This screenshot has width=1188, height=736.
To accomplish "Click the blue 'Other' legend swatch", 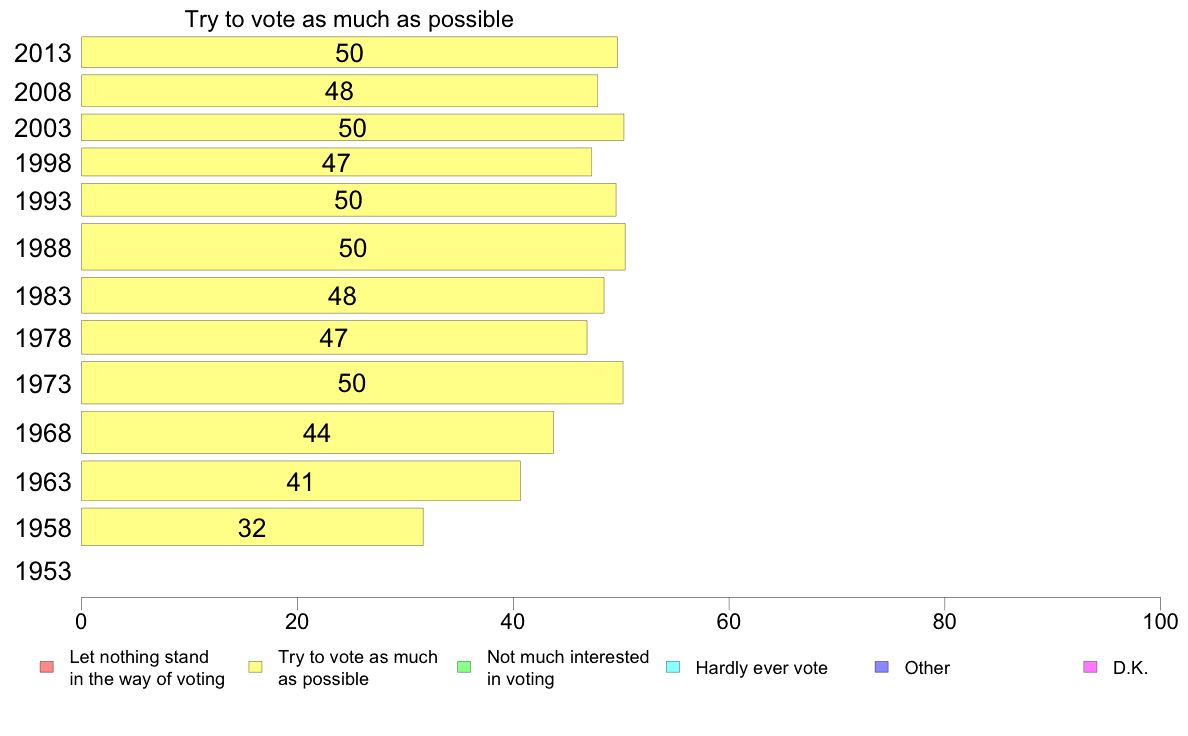I will 882,667.
